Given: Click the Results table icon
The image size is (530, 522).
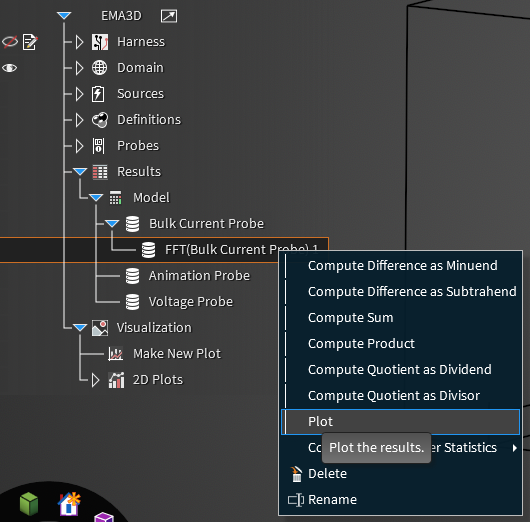Looking at the screenshot, I should (x=100, y=172).
